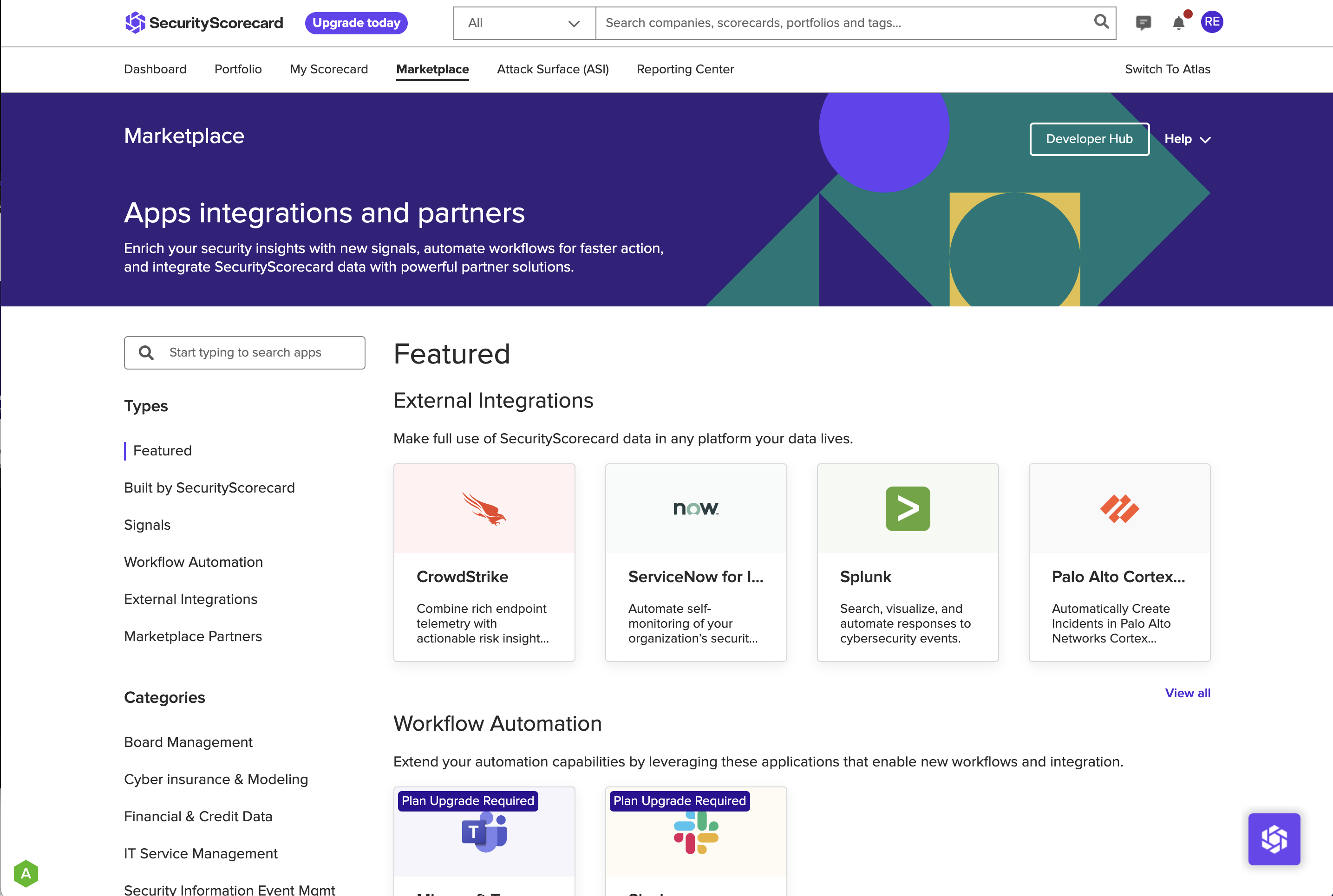Select the ServiceNow integration logo
Viewport: 1333px width, 896px height.
[x=695, y=507]
